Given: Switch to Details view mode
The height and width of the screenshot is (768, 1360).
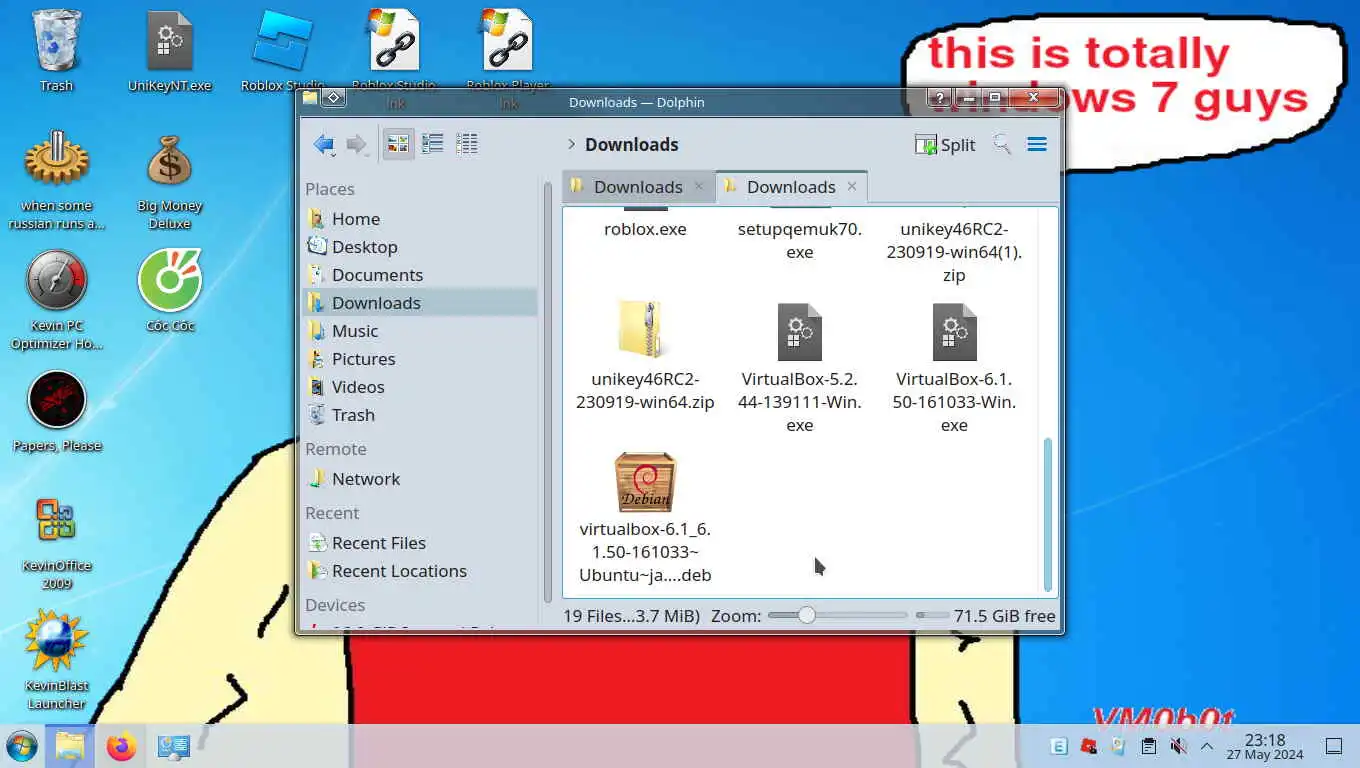Looking at the screenshot, I should (x=467, y=144).
